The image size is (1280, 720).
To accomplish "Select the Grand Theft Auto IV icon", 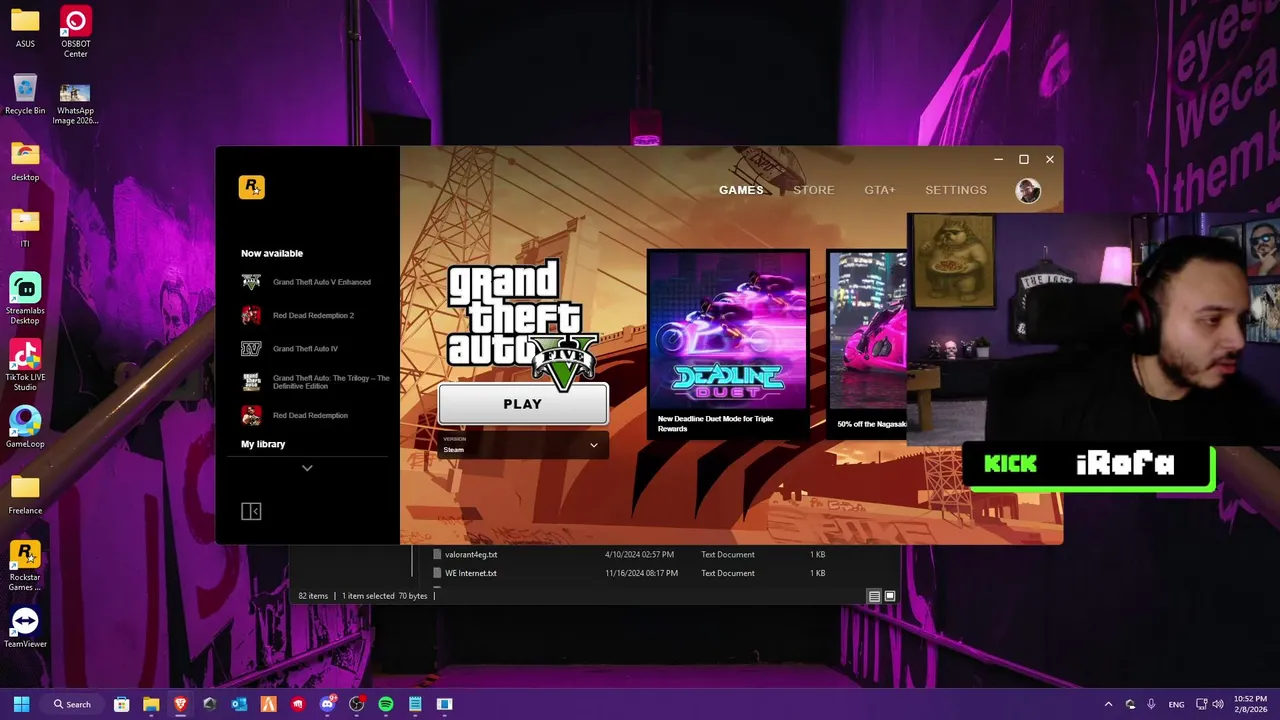I will [251, 349].
